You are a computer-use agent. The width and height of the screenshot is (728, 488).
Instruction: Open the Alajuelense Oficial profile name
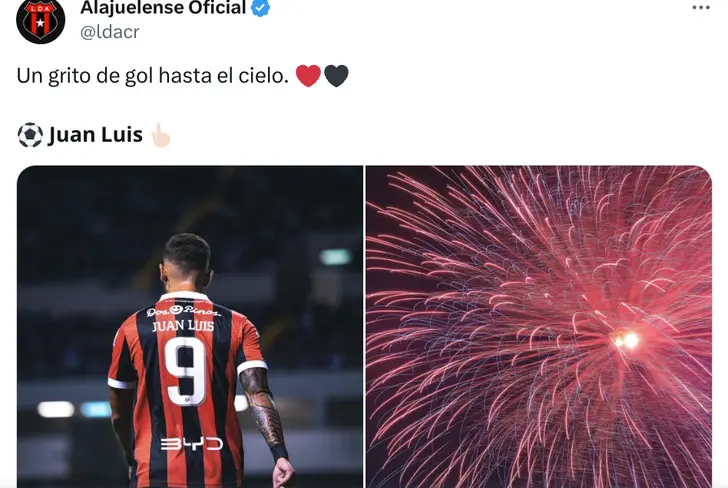pyautogui.click(x=163, y=8)
